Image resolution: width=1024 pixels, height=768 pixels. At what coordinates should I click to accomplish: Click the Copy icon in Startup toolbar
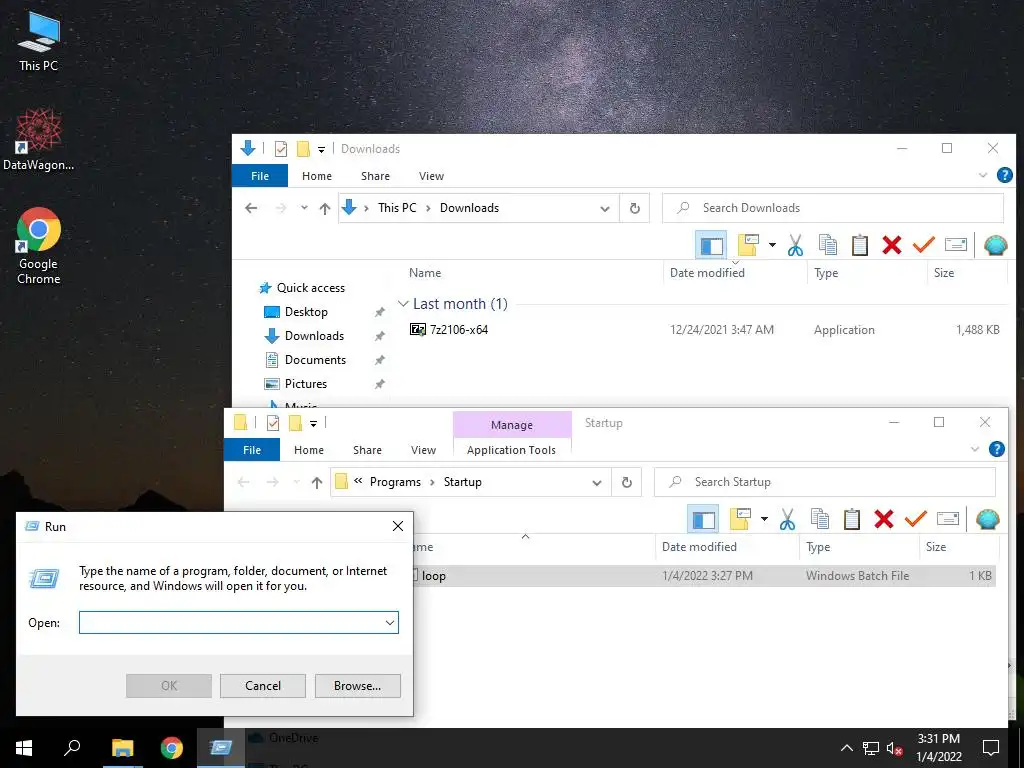click(x=820, y=520)
